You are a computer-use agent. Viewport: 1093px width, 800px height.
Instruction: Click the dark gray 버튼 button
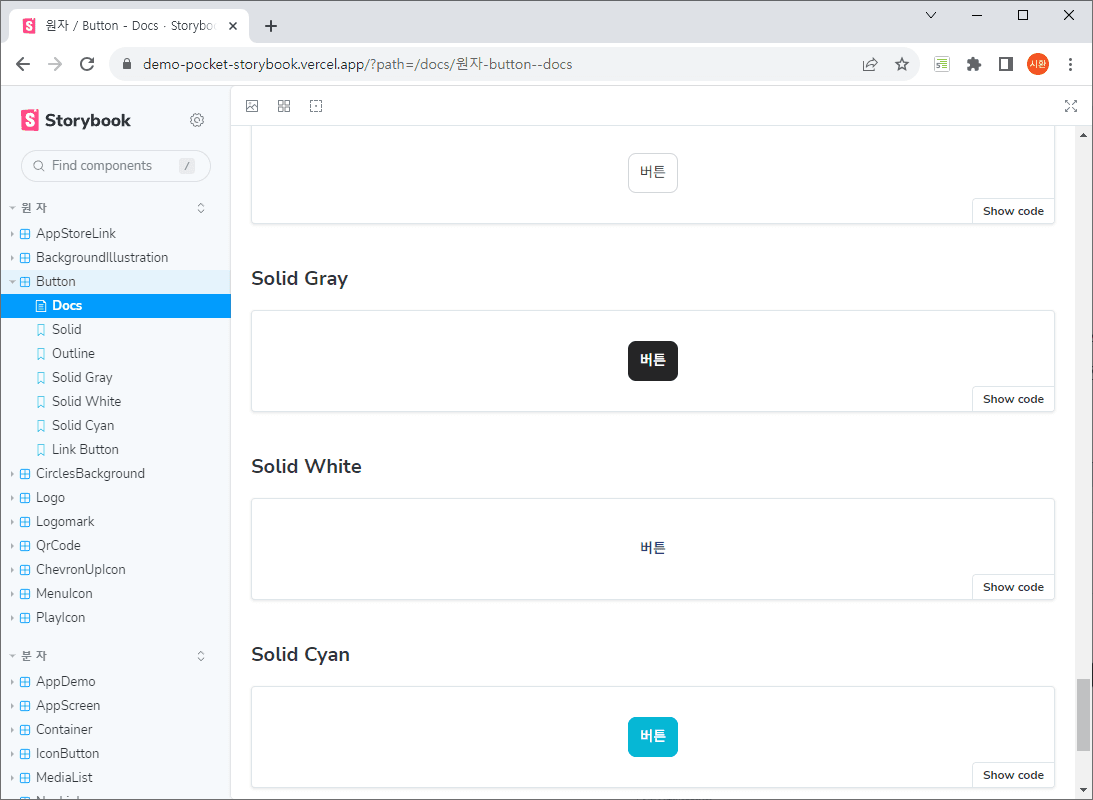click(x=652, y=361)
